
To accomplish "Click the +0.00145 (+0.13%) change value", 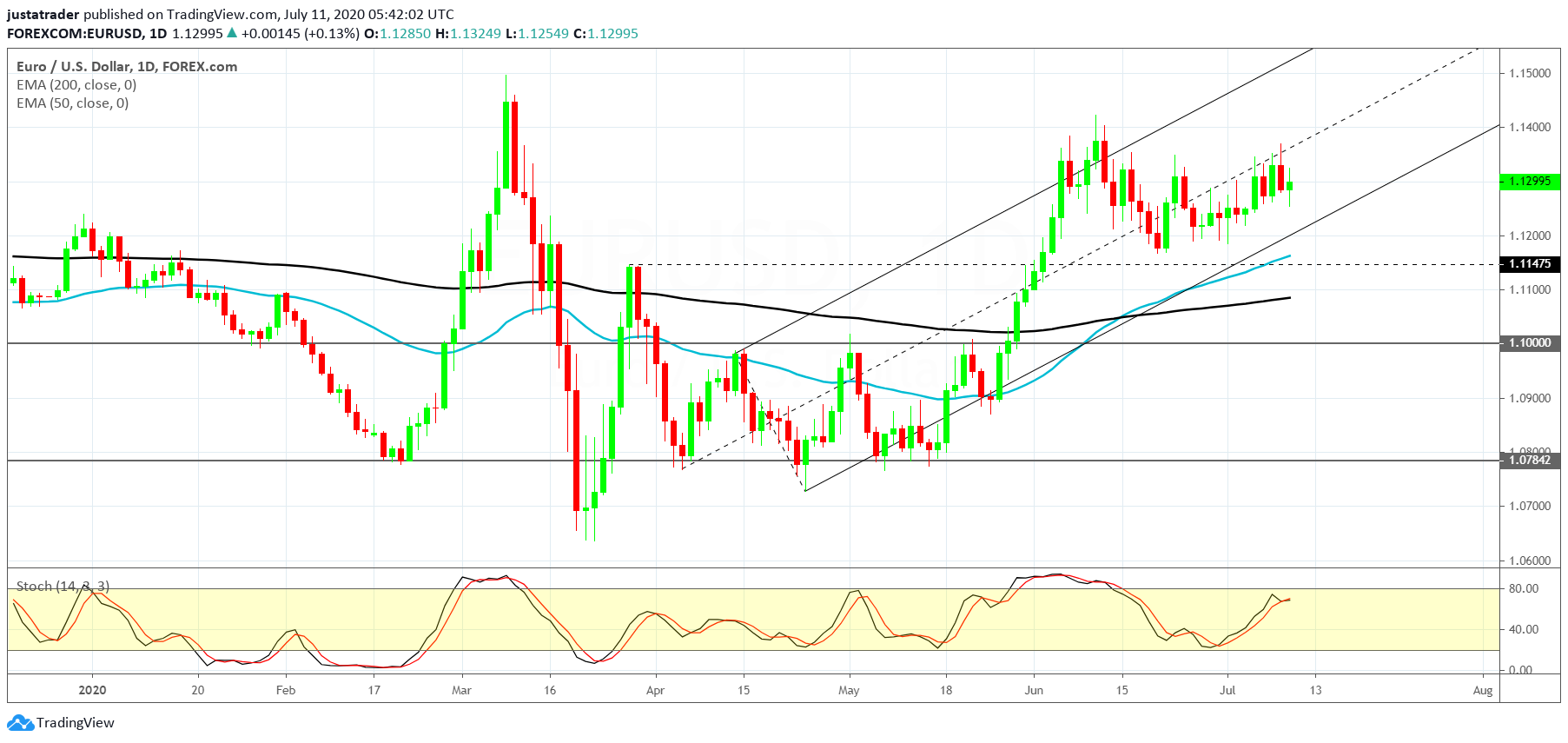I will click(300, 33).
